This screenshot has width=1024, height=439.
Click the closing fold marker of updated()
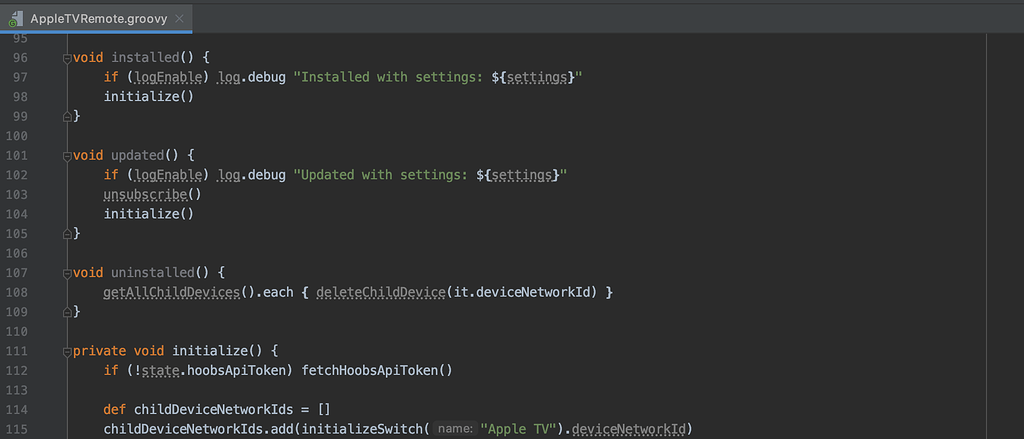coord(67,234)
